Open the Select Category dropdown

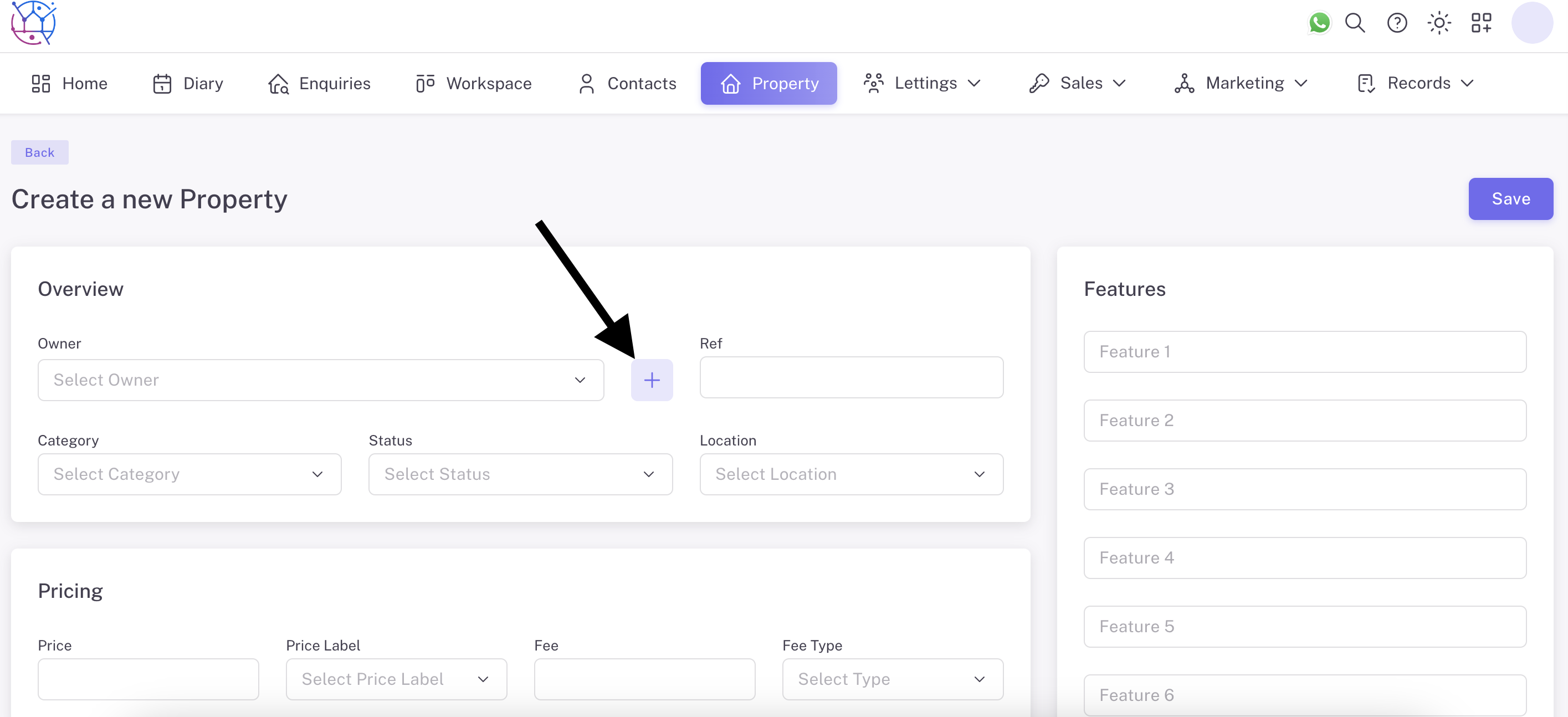pyautogui.click(x=189, y=474)
